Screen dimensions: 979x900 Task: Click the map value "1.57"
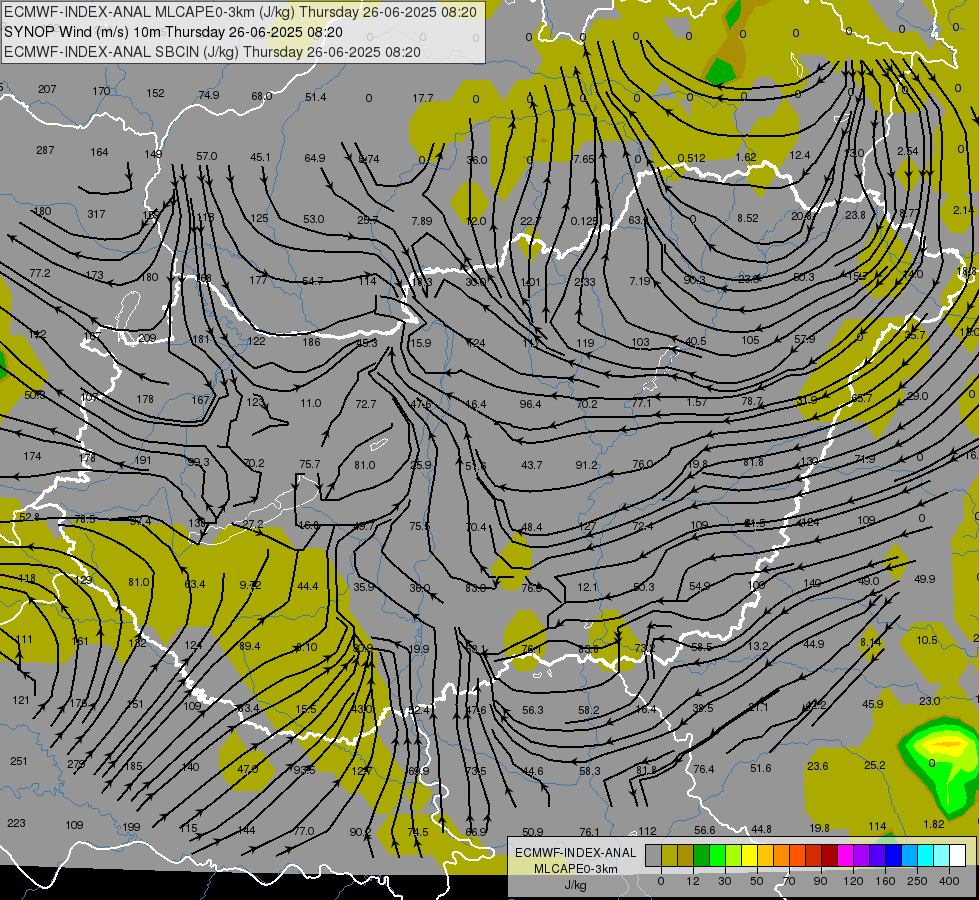(696, 402)
